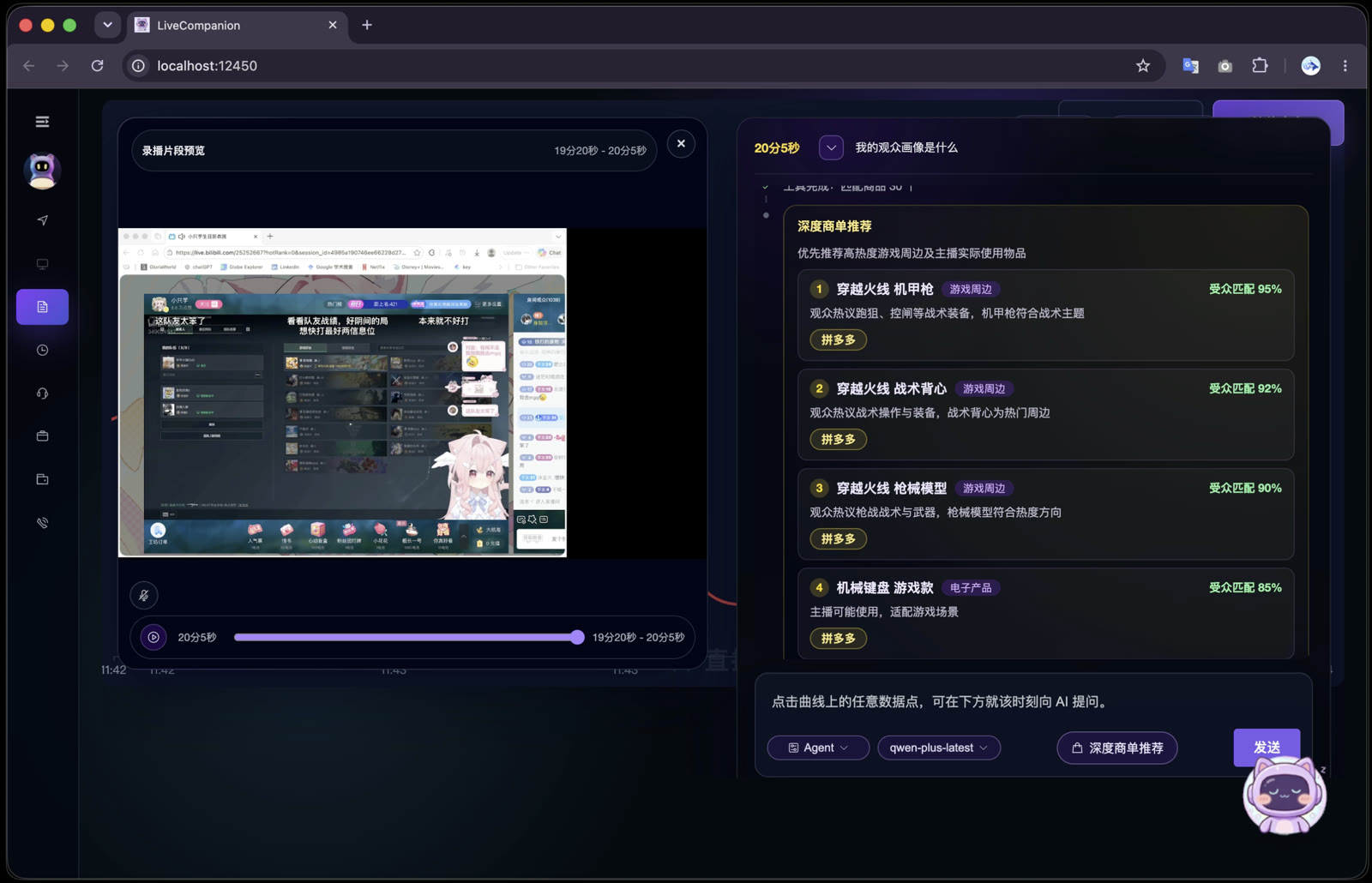The height and width of the screenshot is (883, 1372).
Task: Click the 受众匹配 95% label
Action: [1245, 289]
